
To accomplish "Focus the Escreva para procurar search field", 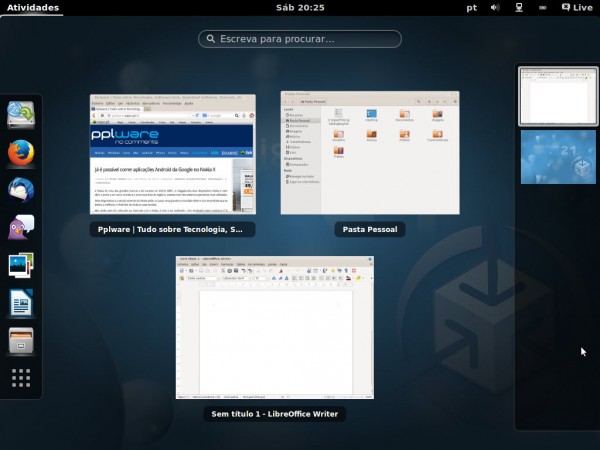I will (x=300, y=39).
